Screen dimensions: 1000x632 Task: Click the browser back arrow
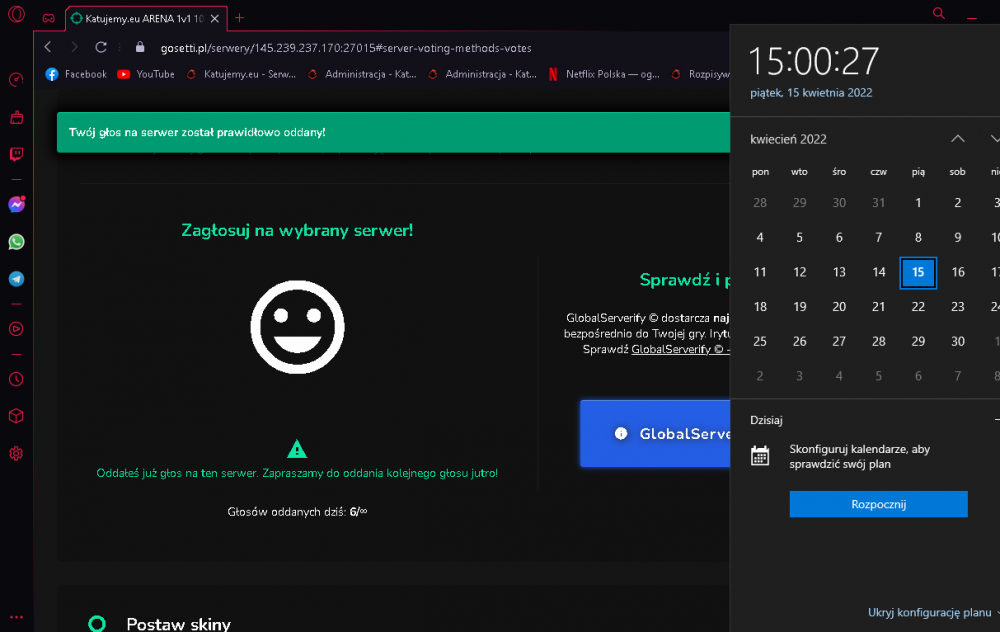(48, 47)
